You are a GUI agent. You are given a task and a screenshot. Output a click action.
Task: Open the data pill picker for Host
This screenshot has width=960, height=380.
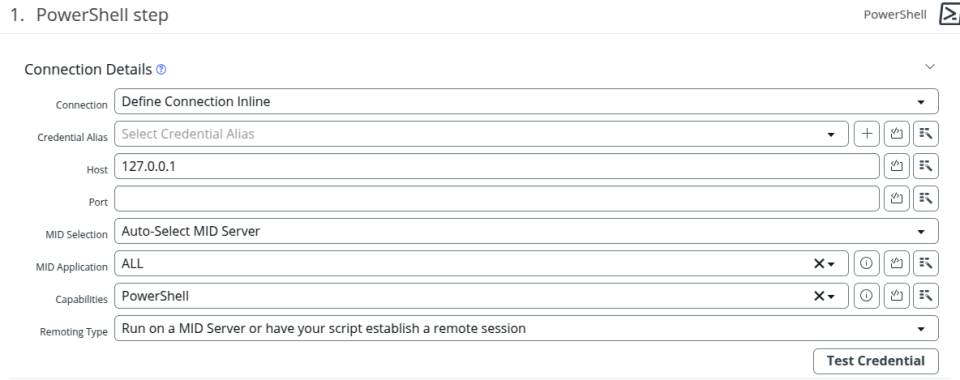926,166
